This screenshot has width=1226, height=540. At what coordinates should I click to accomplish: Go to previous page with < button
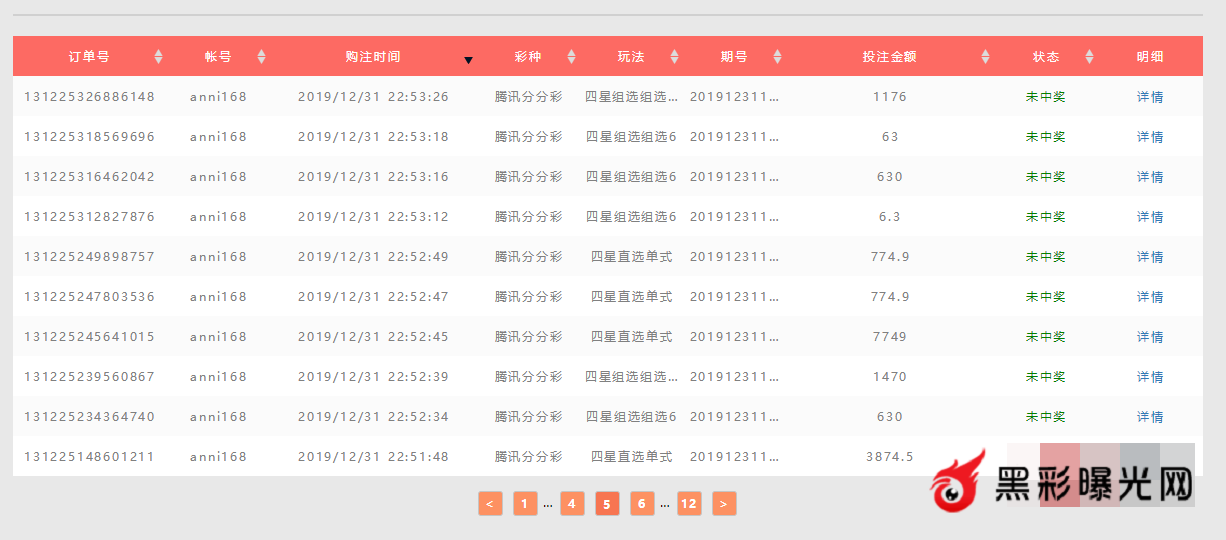[490, 504]
